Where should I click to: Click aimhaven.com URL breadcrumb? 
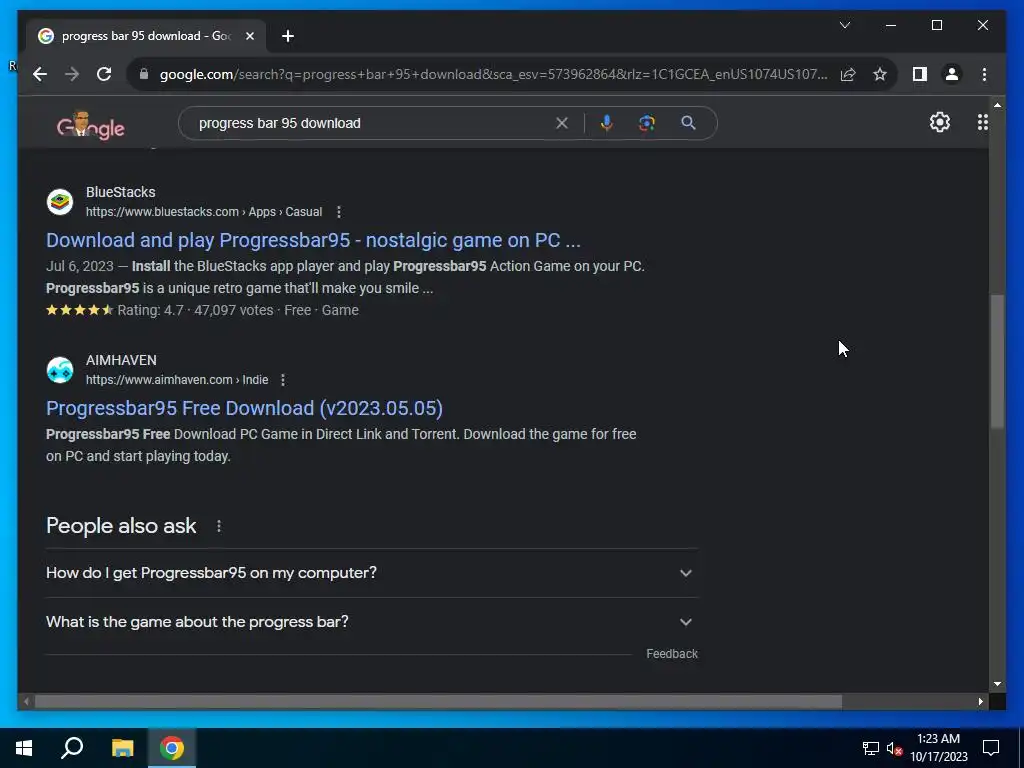177,380
